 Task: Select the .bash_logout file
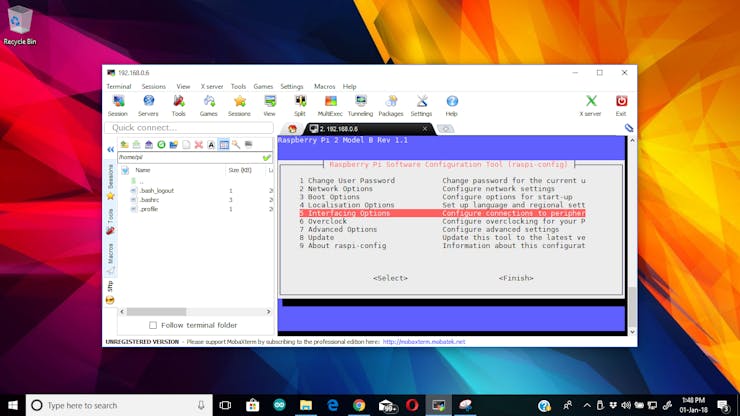click(x=157, y=191)
